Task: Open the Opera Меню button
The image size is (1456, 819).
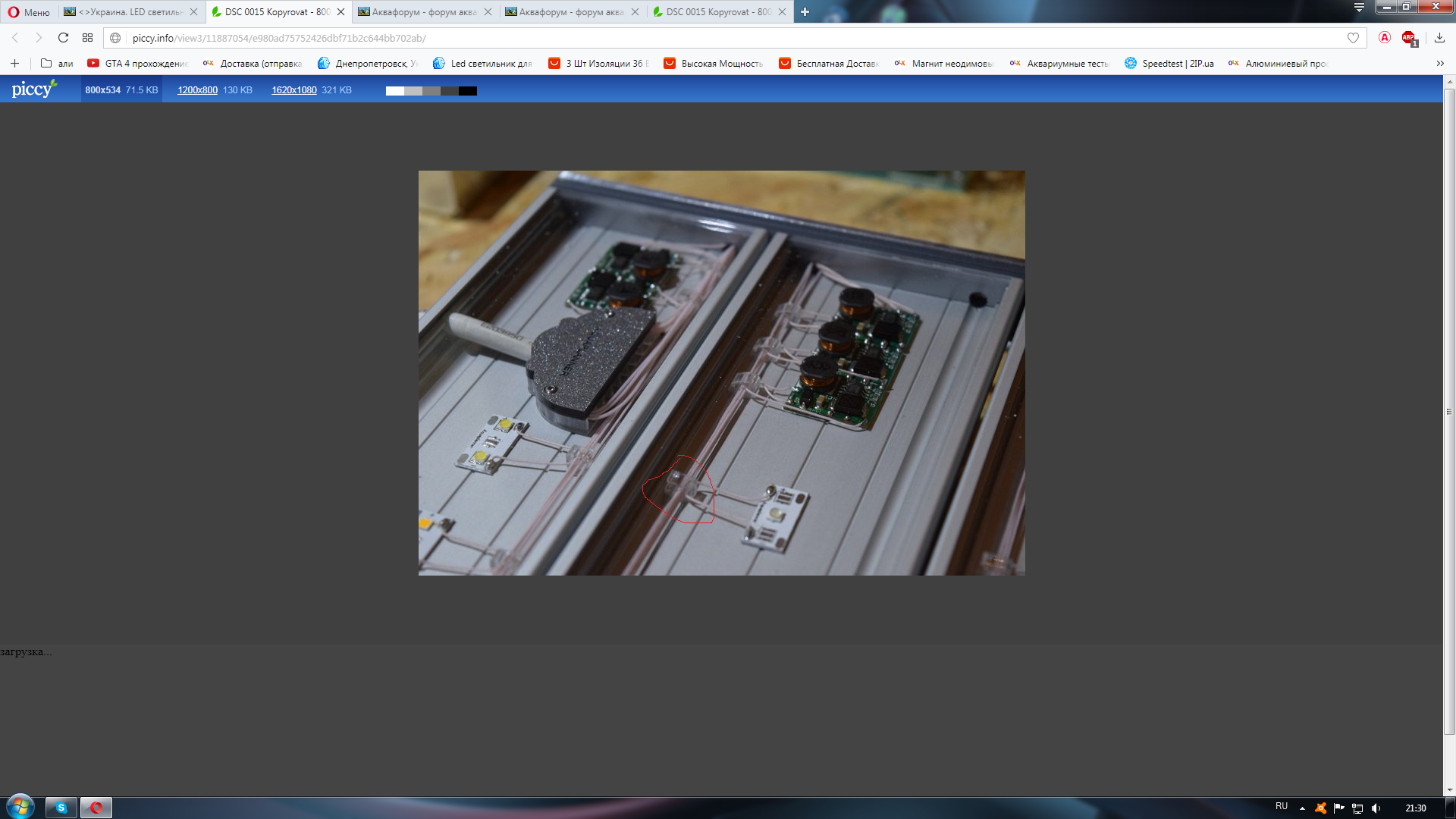Action: 29,12
